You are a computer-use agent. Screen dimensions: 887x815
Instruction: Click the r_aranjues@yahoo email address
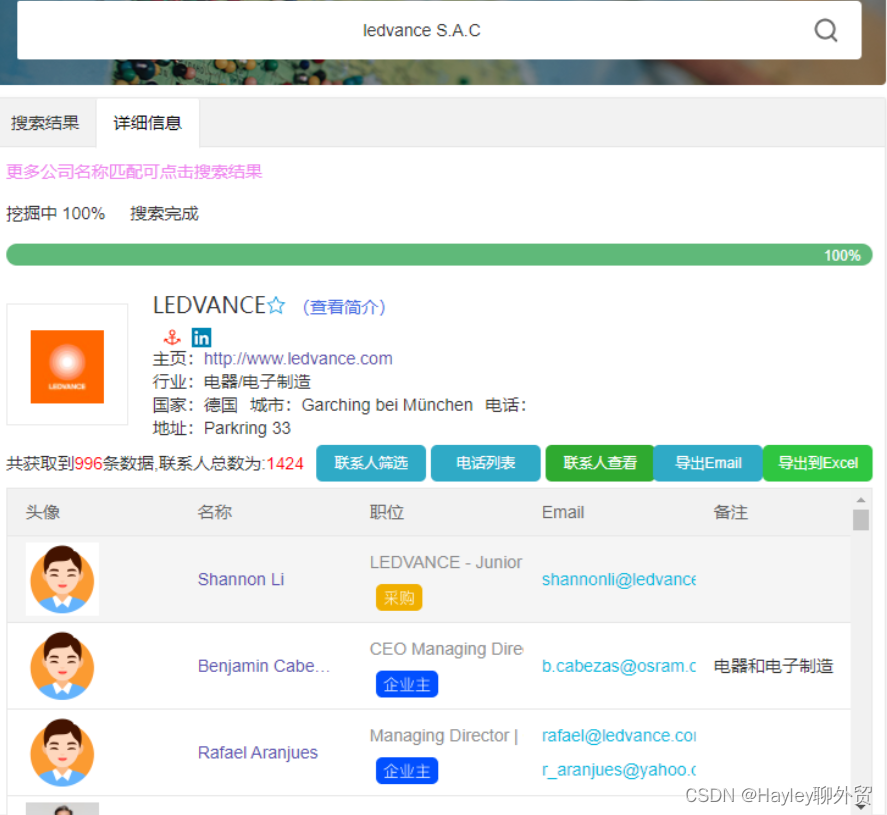click(619, 770)
